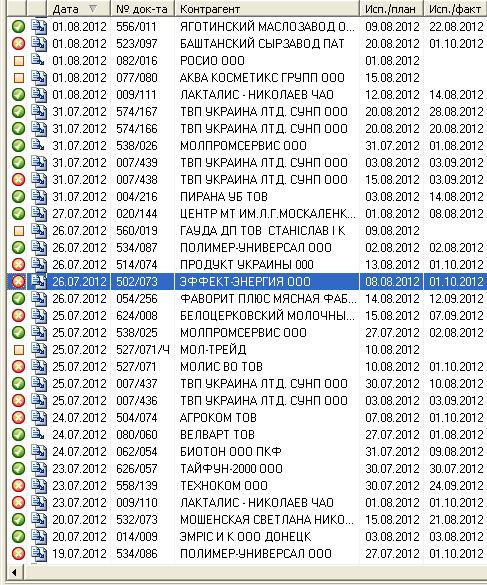Click document icon for row 009/110
Screen dimensions: 487x585
pyautogui.click(x=39, y=503)
